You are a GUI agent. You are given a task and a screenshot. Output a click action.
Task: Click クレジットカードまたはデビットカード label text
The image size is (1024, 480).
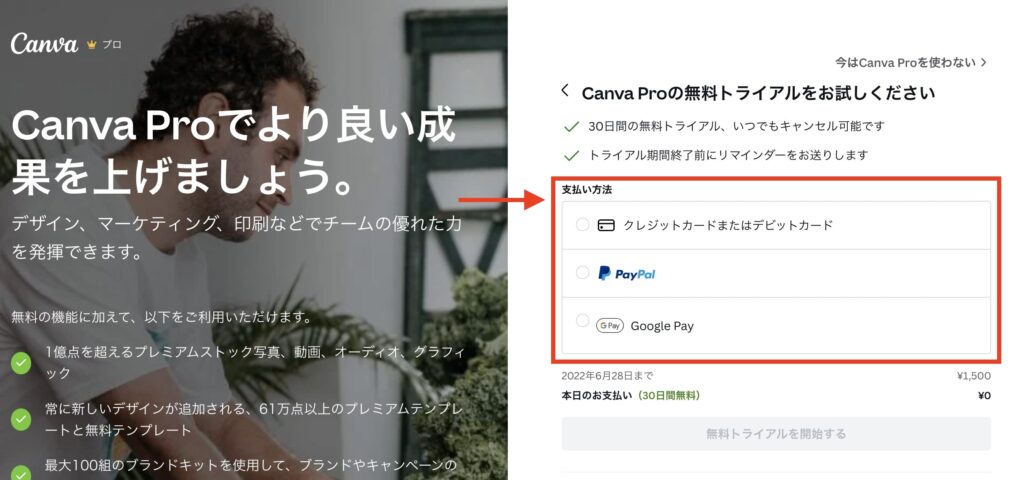[x=728, y=225]
